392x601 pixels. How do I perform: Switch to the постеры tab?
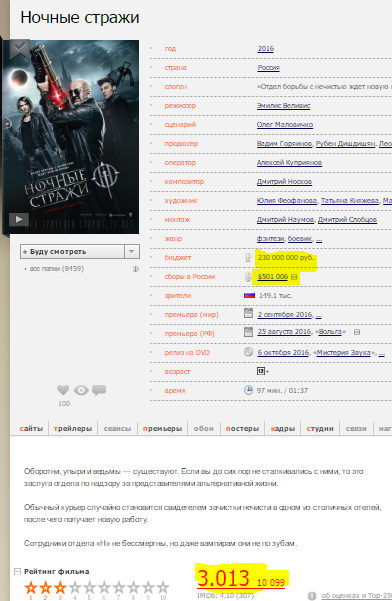[242, 429]
